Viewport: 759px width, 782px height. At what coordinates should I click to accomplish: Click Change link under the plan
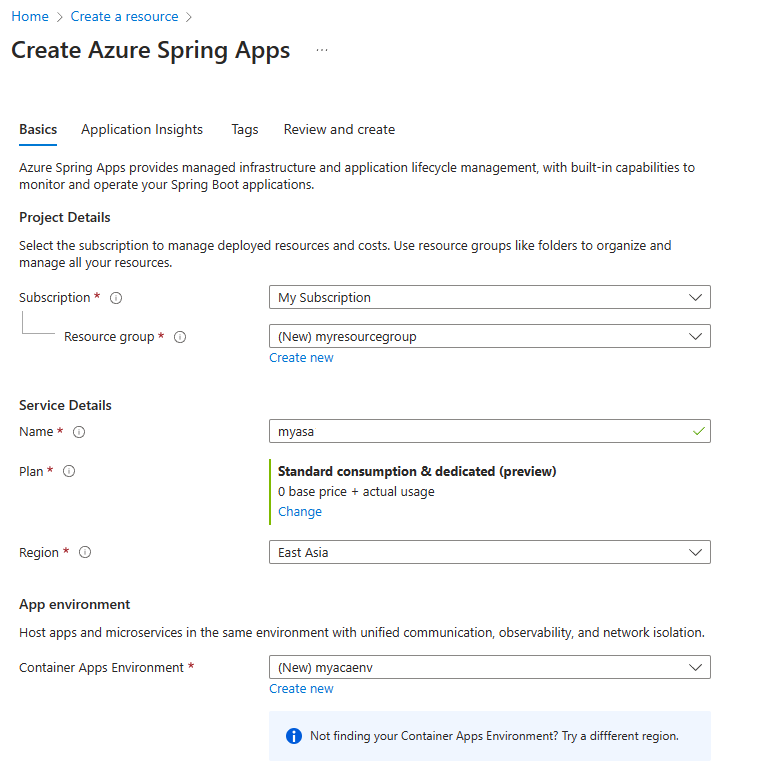(300, 511)
